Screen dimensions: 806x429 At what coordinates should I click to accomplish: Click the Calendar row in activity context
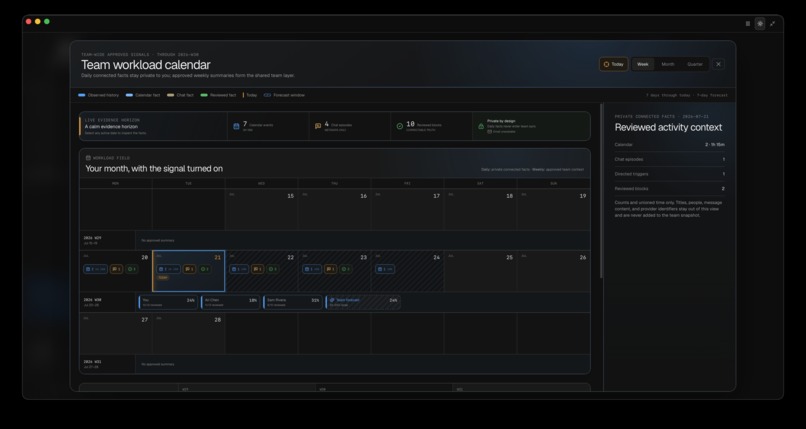[x=669, y=145]
